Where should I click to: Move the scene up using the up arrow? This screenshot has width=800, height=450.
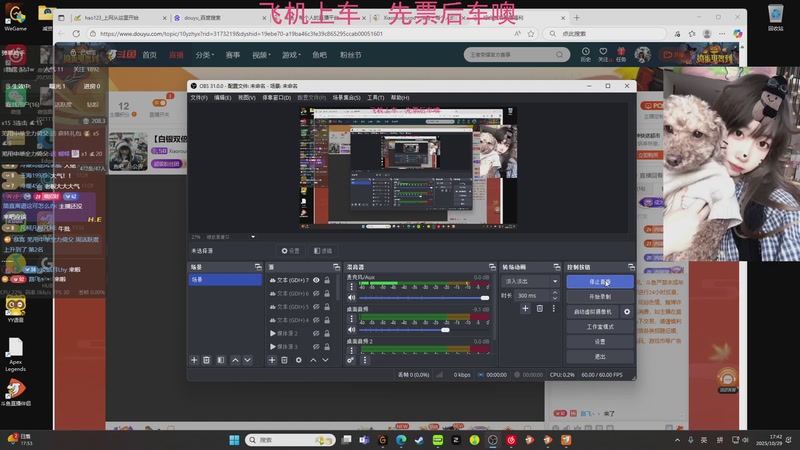tap(235, 360)
